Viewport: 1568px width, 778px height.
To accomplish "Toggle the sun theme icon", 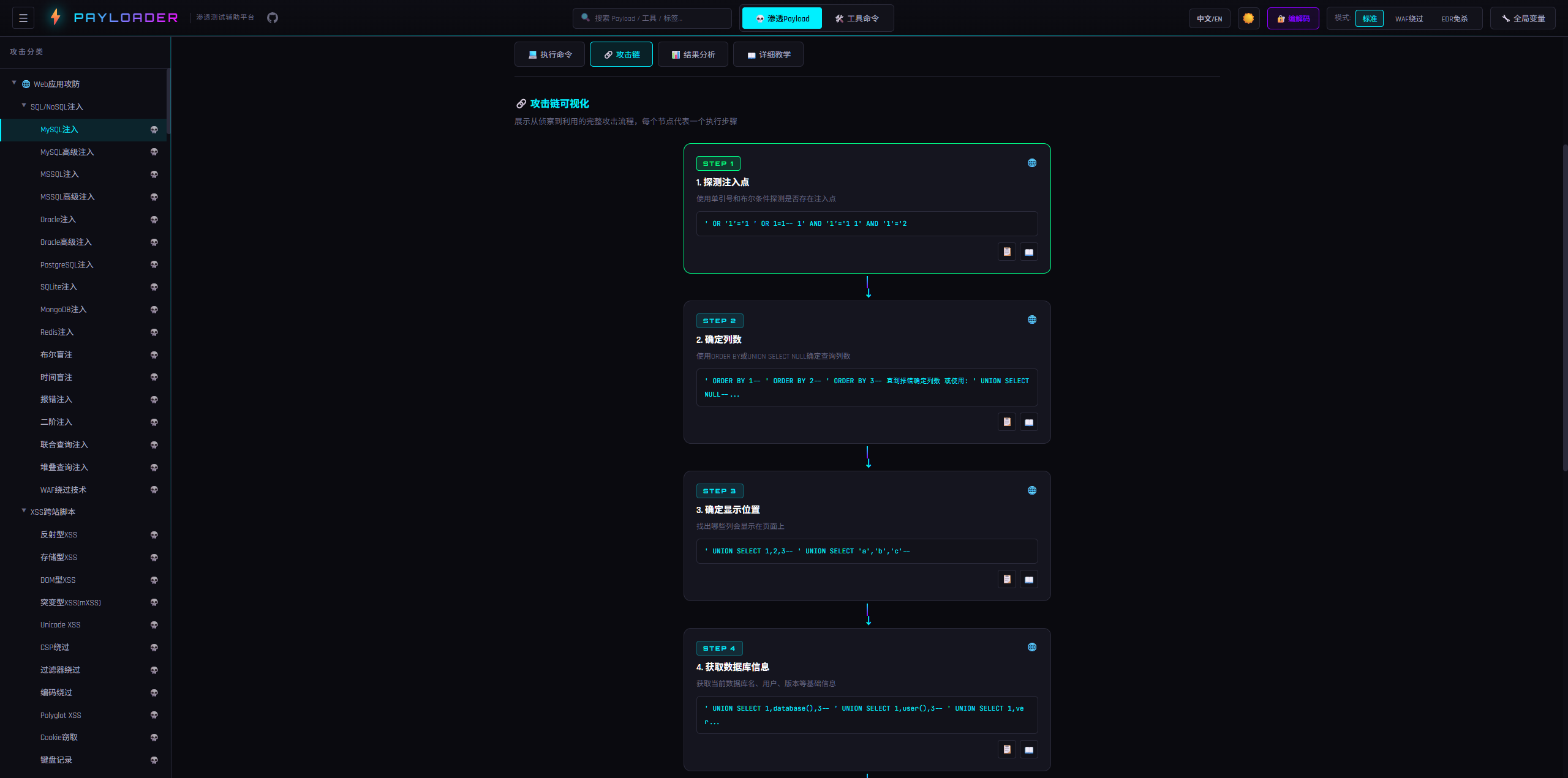I will [1248, 18].
